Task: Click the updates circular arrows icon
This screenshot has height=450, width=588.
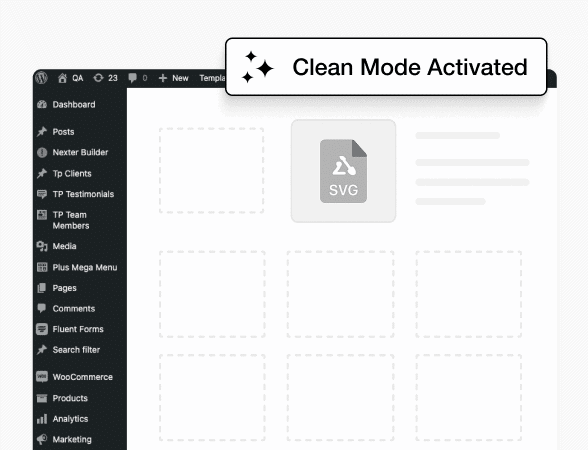Action: click(98, 78)
